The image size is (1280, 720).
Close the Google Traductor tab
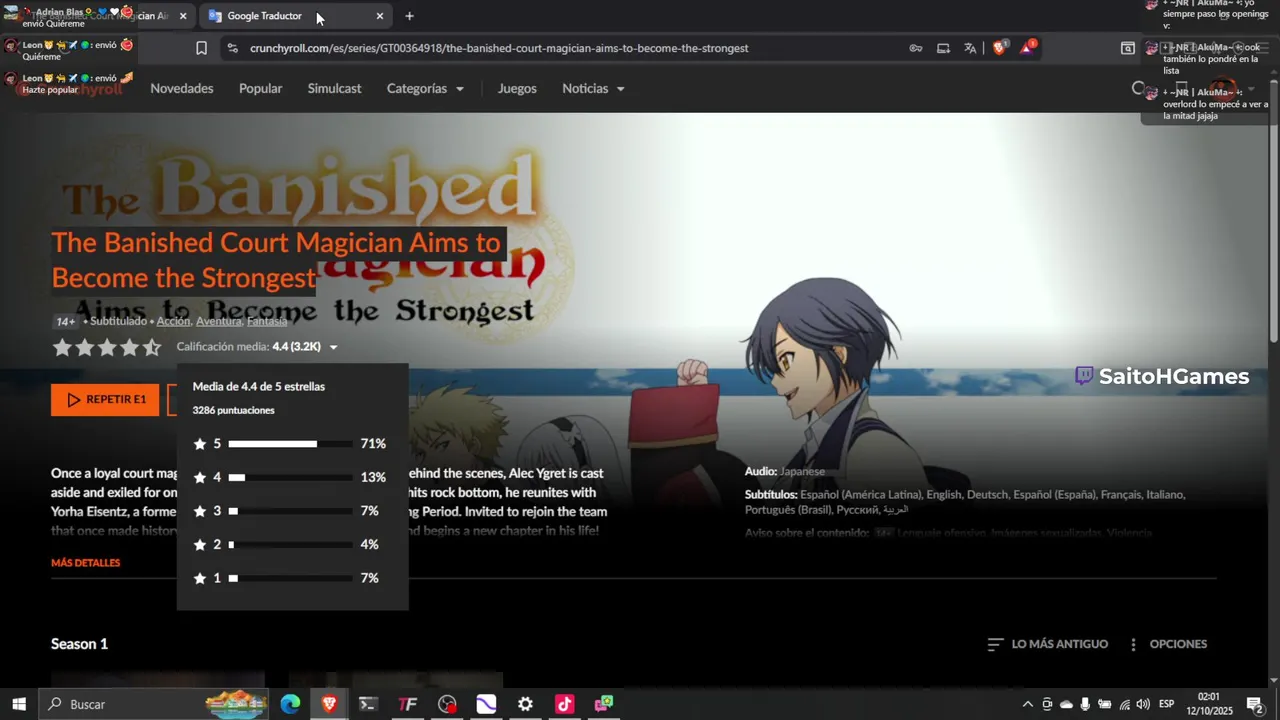click(380, 16)
